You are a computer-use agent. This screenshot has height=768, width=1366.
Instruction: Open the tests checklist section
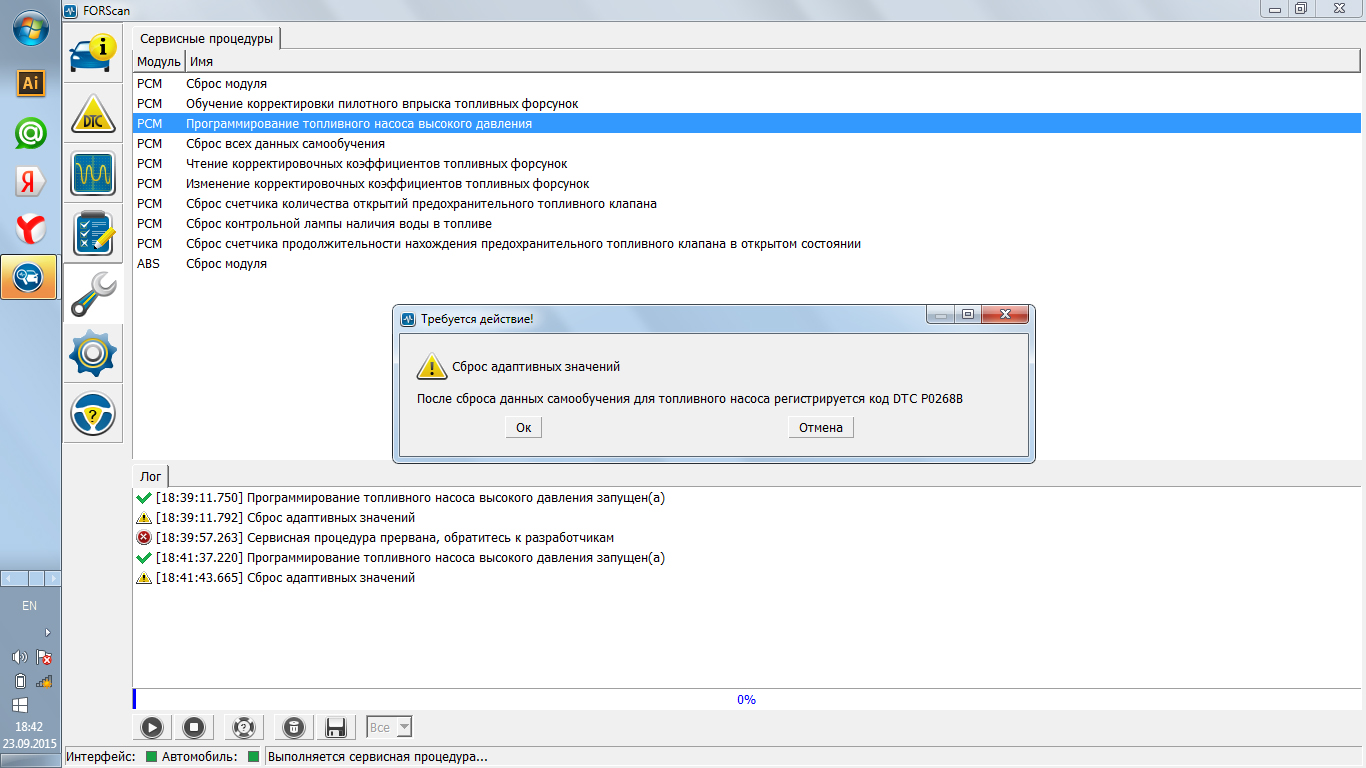pyautogui.click(x=93, y=233)
